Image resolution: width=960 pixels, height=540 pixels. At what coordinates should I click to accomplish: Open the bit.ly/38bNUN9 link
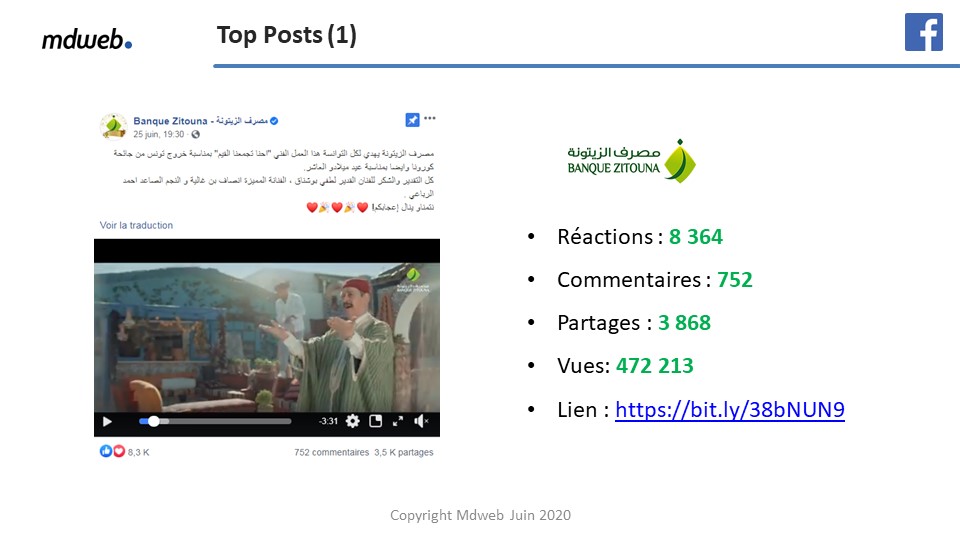(730, 409)
